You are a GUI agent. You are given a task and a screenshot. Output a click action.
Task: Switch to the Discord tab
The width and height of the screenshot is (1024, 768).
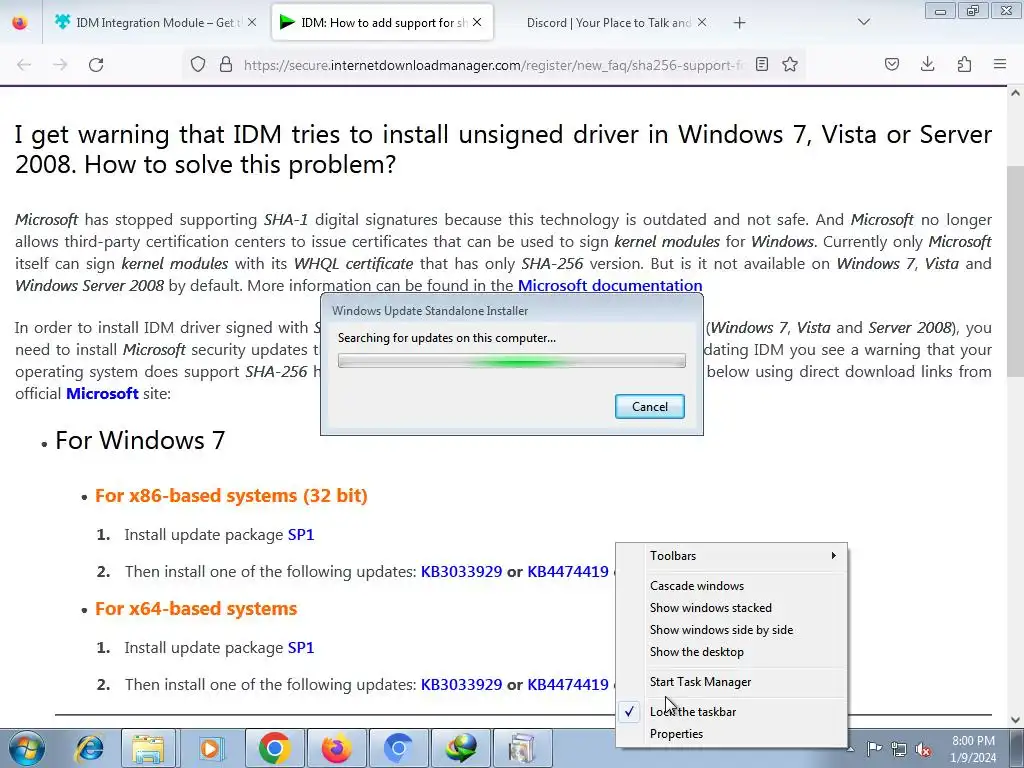tap(607, 23)
